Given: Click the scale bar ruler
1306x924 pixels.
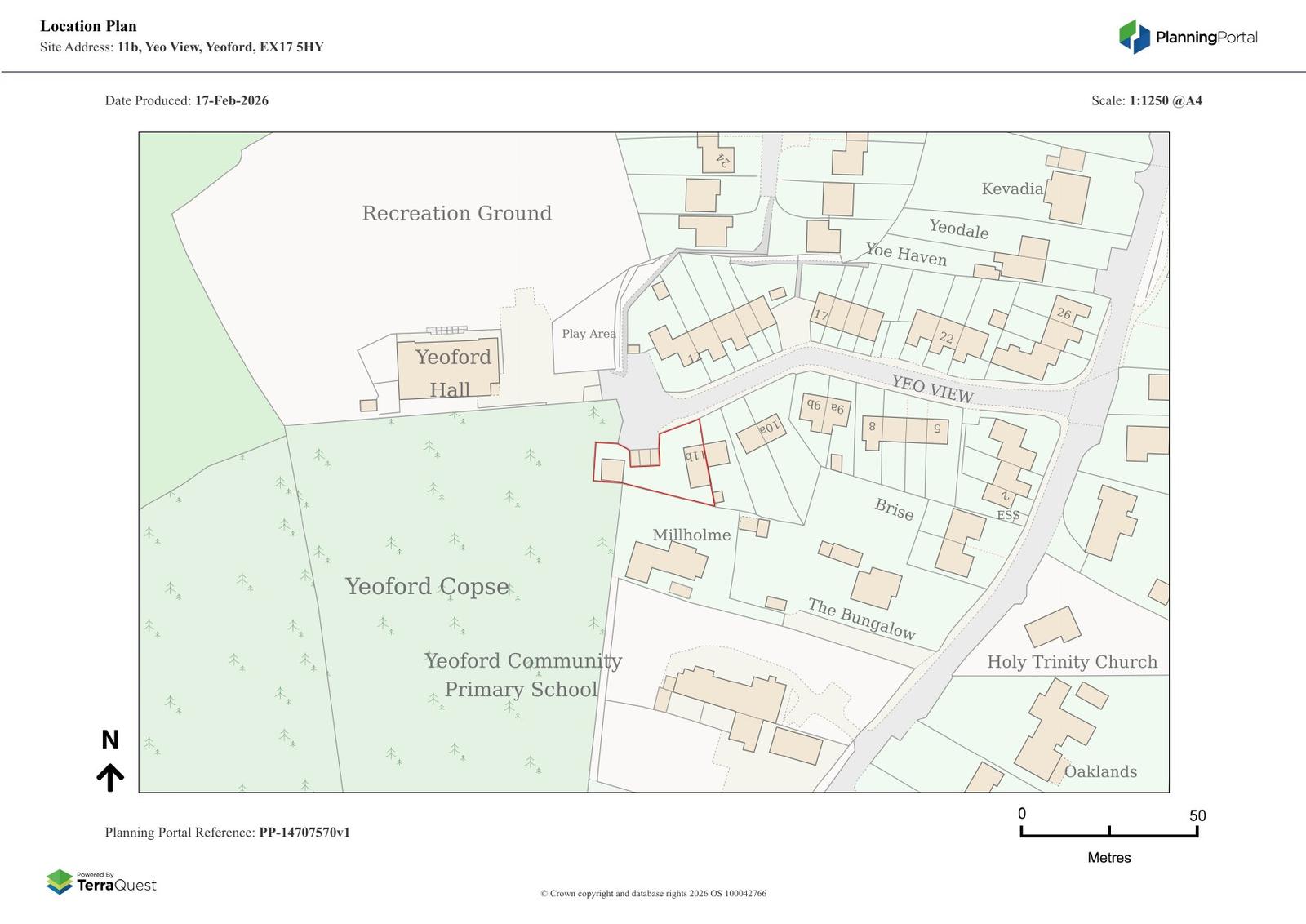Looking at the screenshot, I should click(1108, 831).
